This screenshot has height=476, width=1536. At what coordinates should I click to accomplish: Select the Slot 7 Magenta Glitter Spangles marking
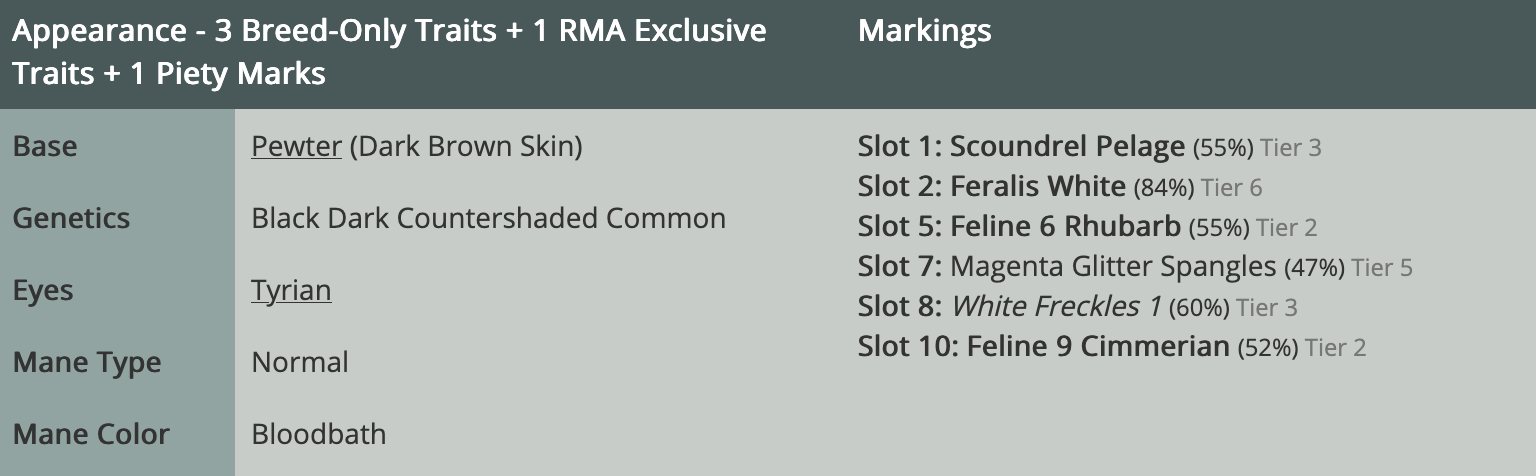point(1113,267)
